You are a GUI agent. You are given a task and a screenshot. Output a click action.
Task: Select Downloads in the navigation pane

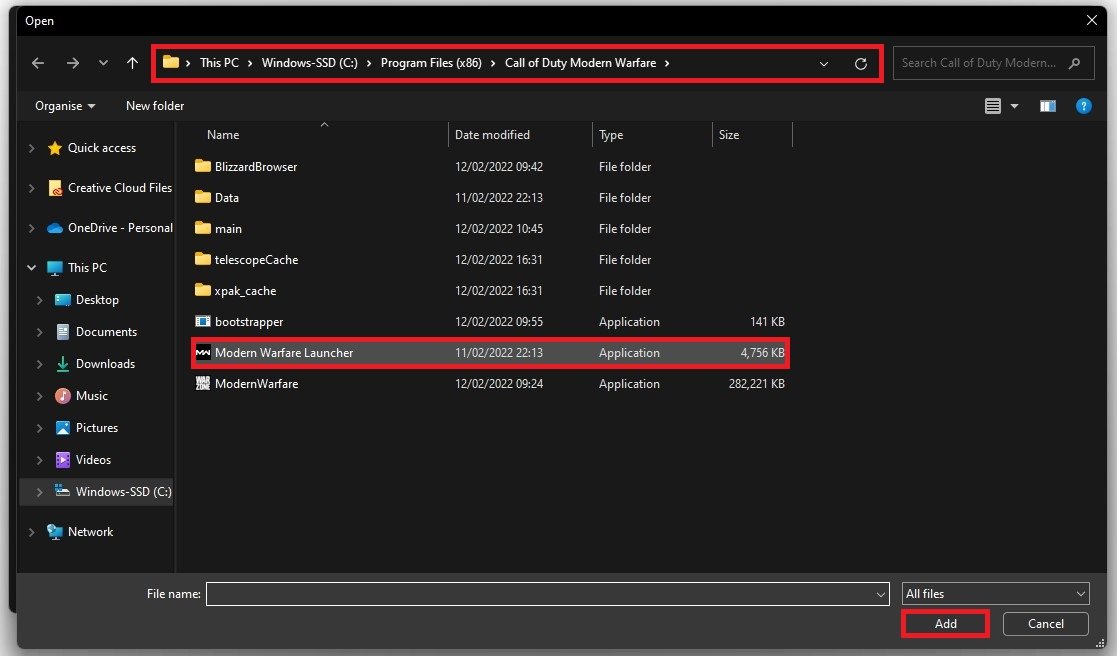pyautogui.click(x=105, y=364)
